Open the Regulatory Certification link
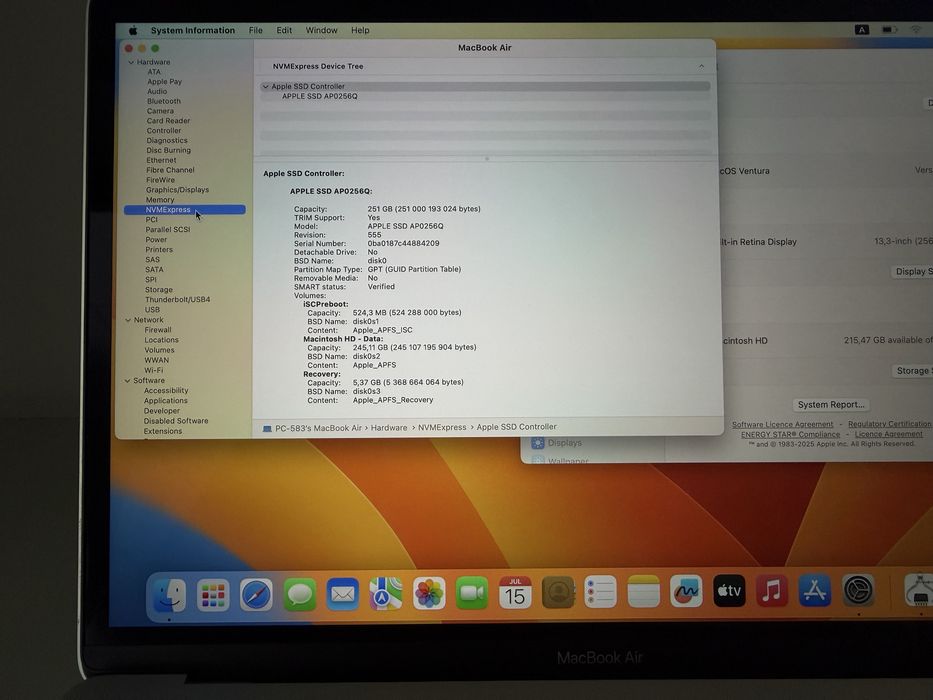The width and height of the screenshot is (933, 700). tap(889, 424)
